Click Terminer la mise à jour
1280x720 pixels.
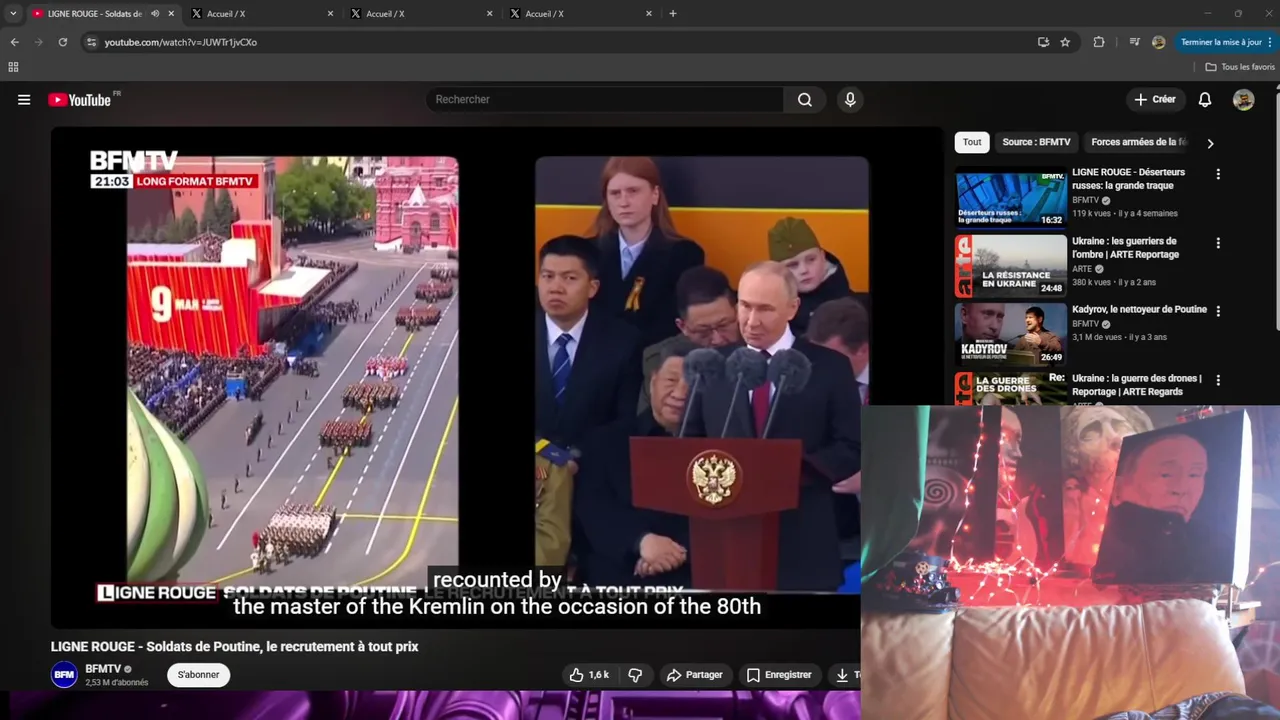1220,42
